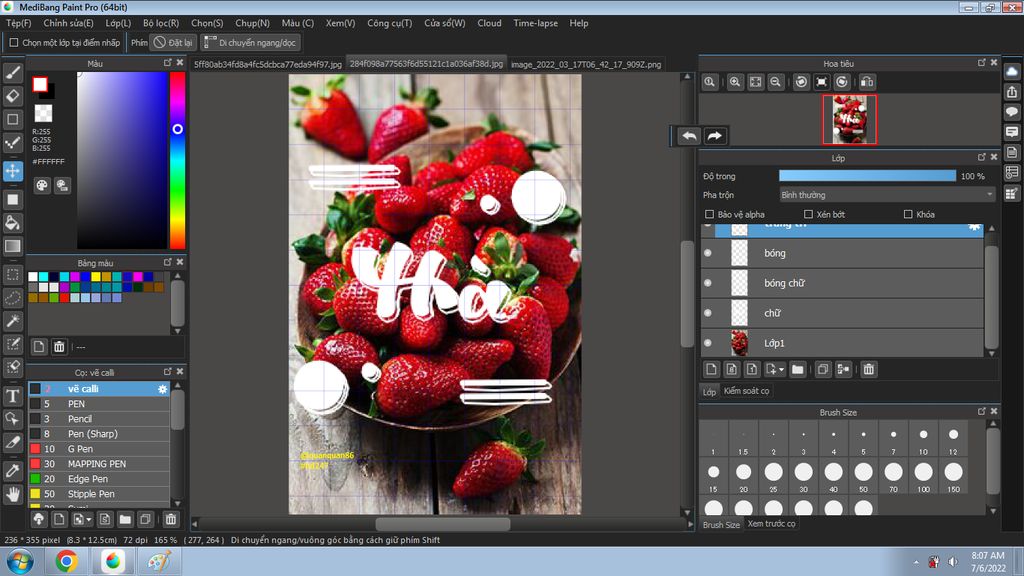Zoom in using the Navigator magnifier plus
The height and width of the screenshot is (576, 1024).
click(735, 82)
